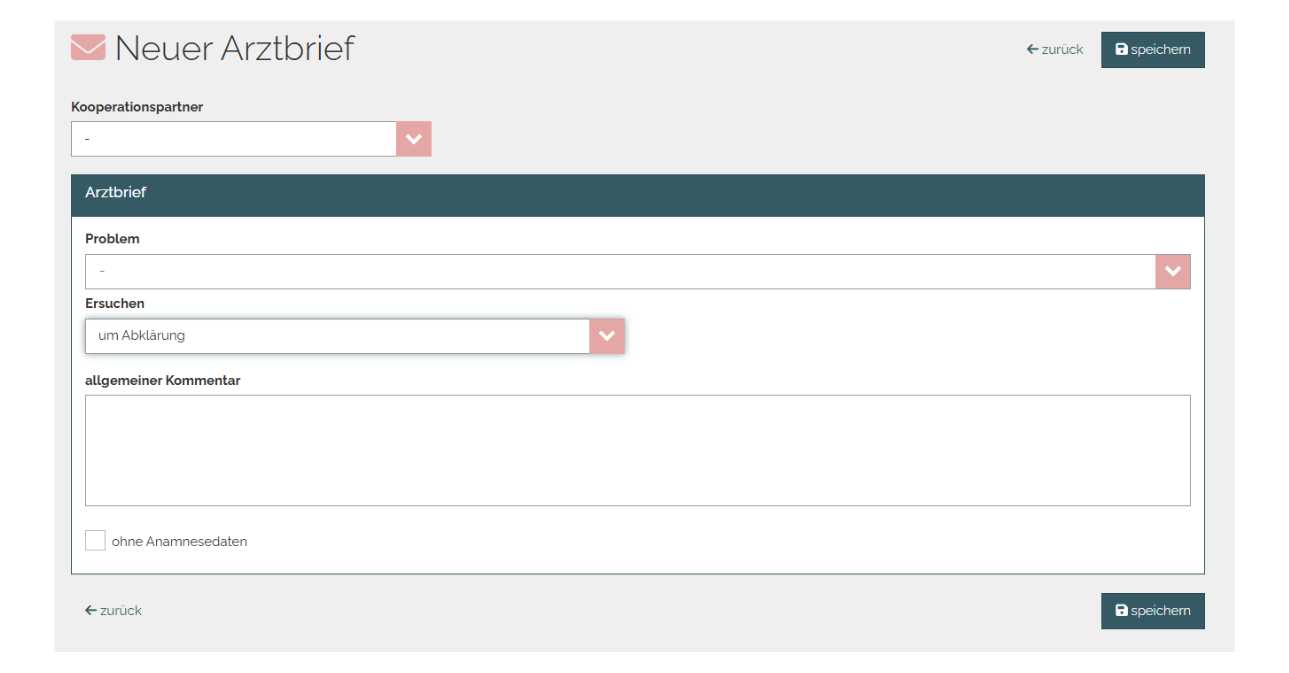Viewport: 1289px width, 673px height.
Task: Click the Kooperationspartner select field showing a dash
Action: click(x=234, y=139)
